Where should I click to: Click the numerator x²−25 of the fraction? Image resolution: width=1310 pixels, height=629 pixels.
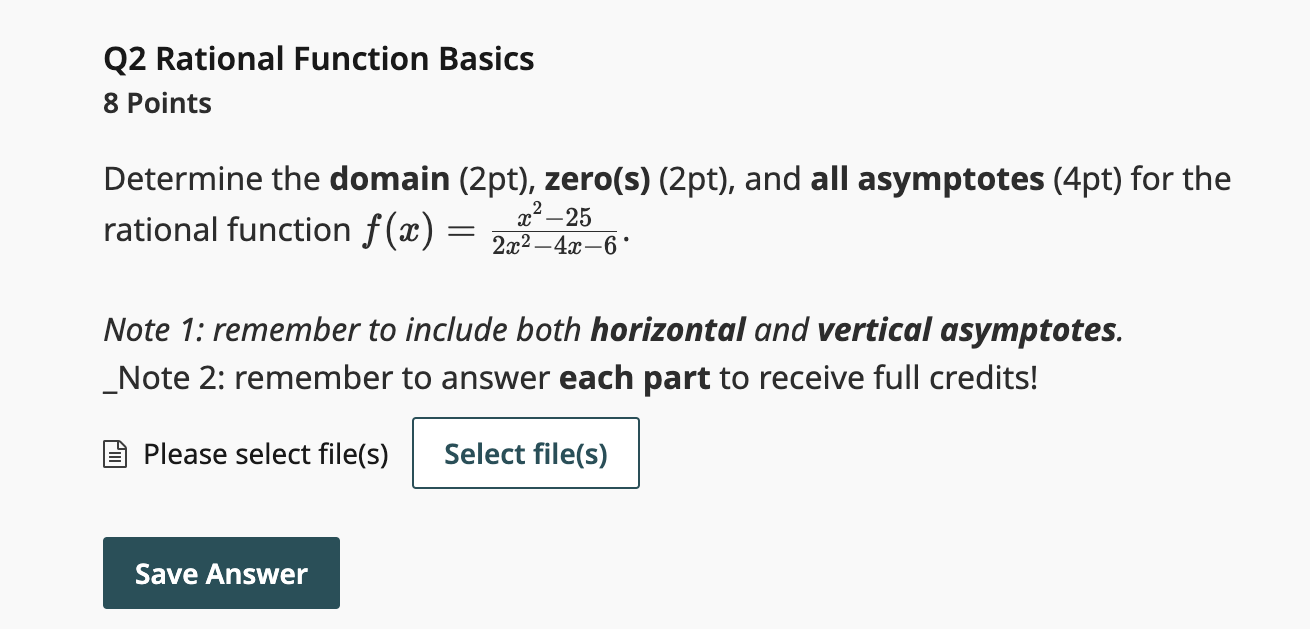552,213
